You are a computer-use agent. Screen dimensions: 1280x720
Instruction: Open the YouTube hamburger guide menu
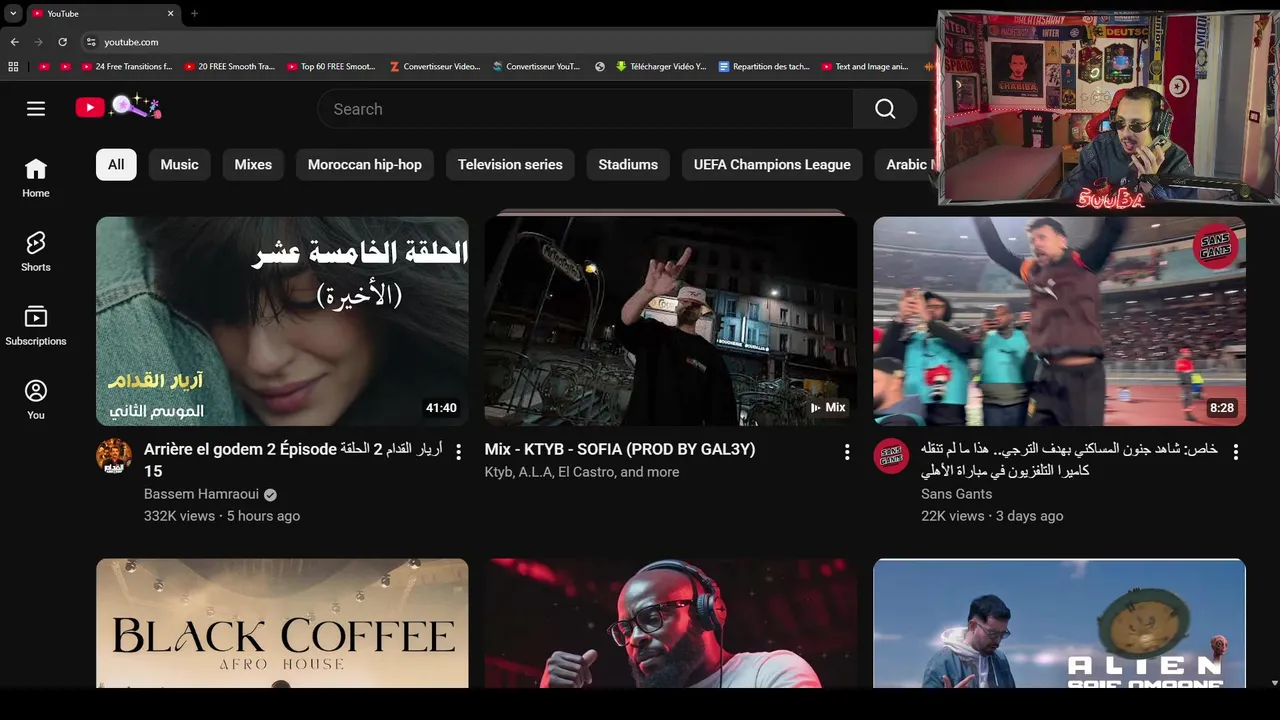tap(36, 109)
